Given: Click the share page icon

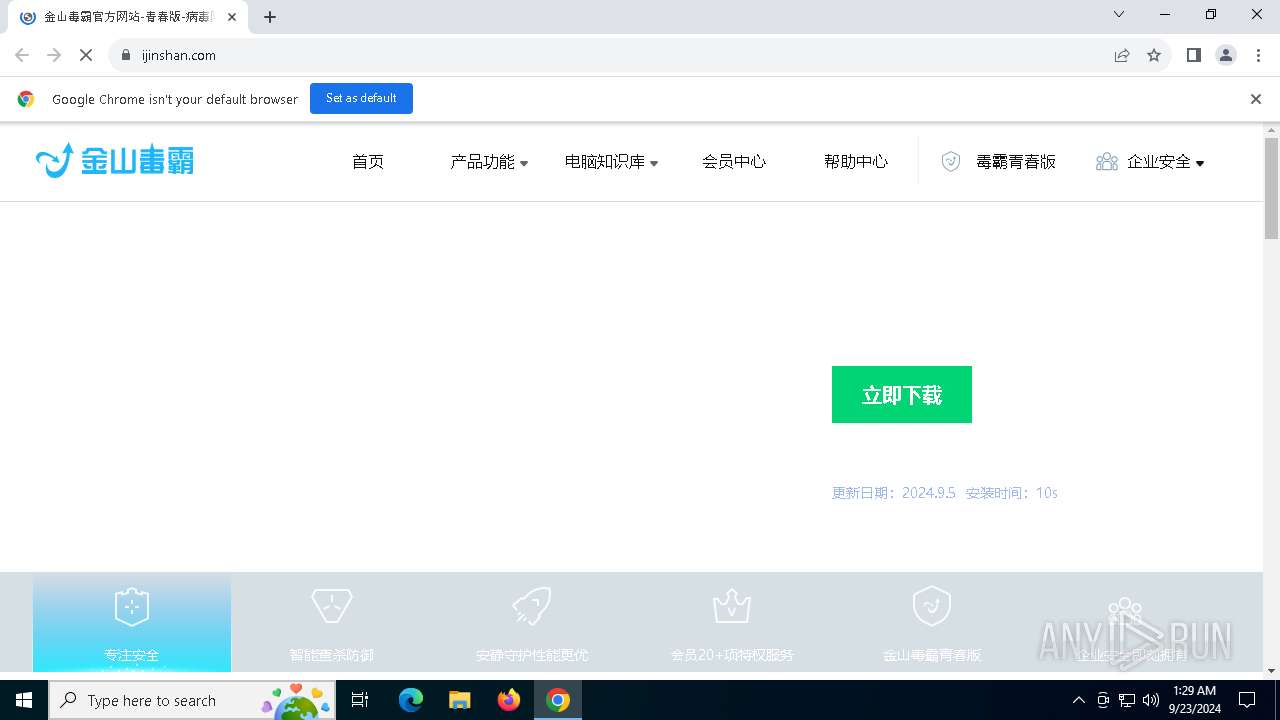Looking at the screenshot, I should click(1122, 55).
